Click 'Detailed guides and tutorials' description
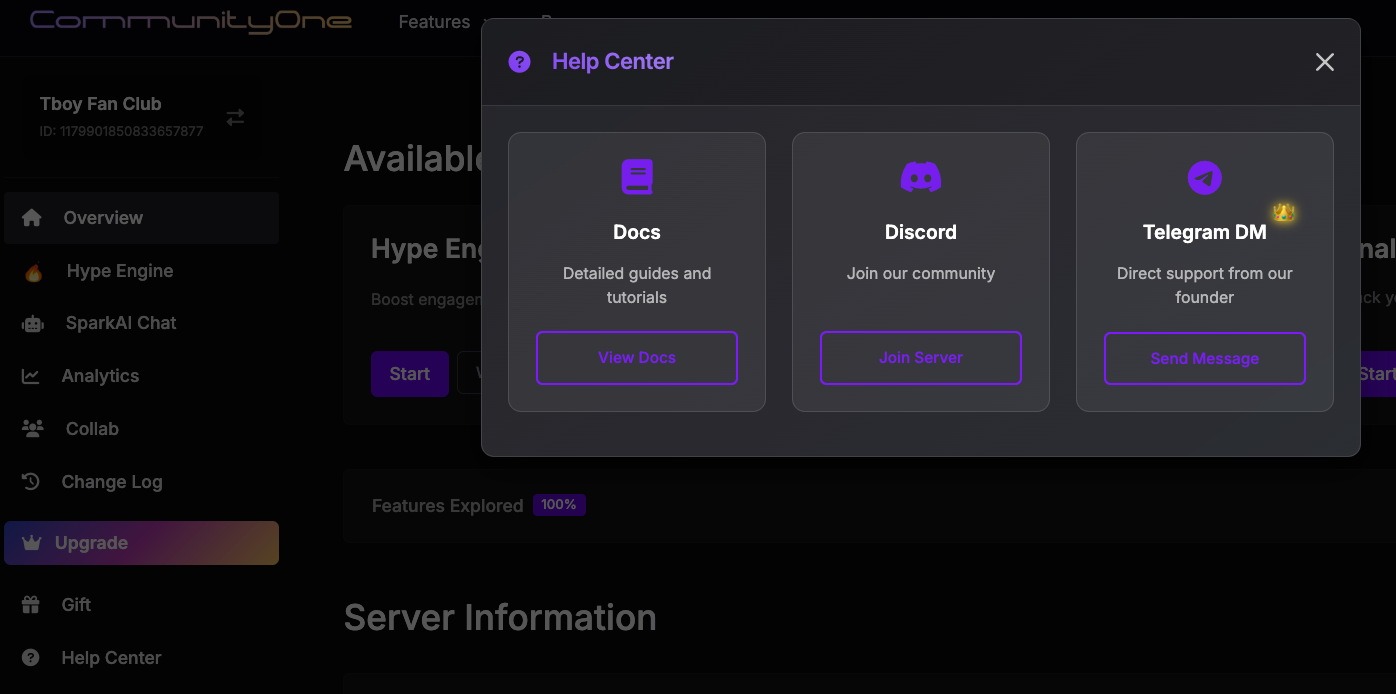The width and height of the screenshot is (1396, 694). click(x=637, y=285)
